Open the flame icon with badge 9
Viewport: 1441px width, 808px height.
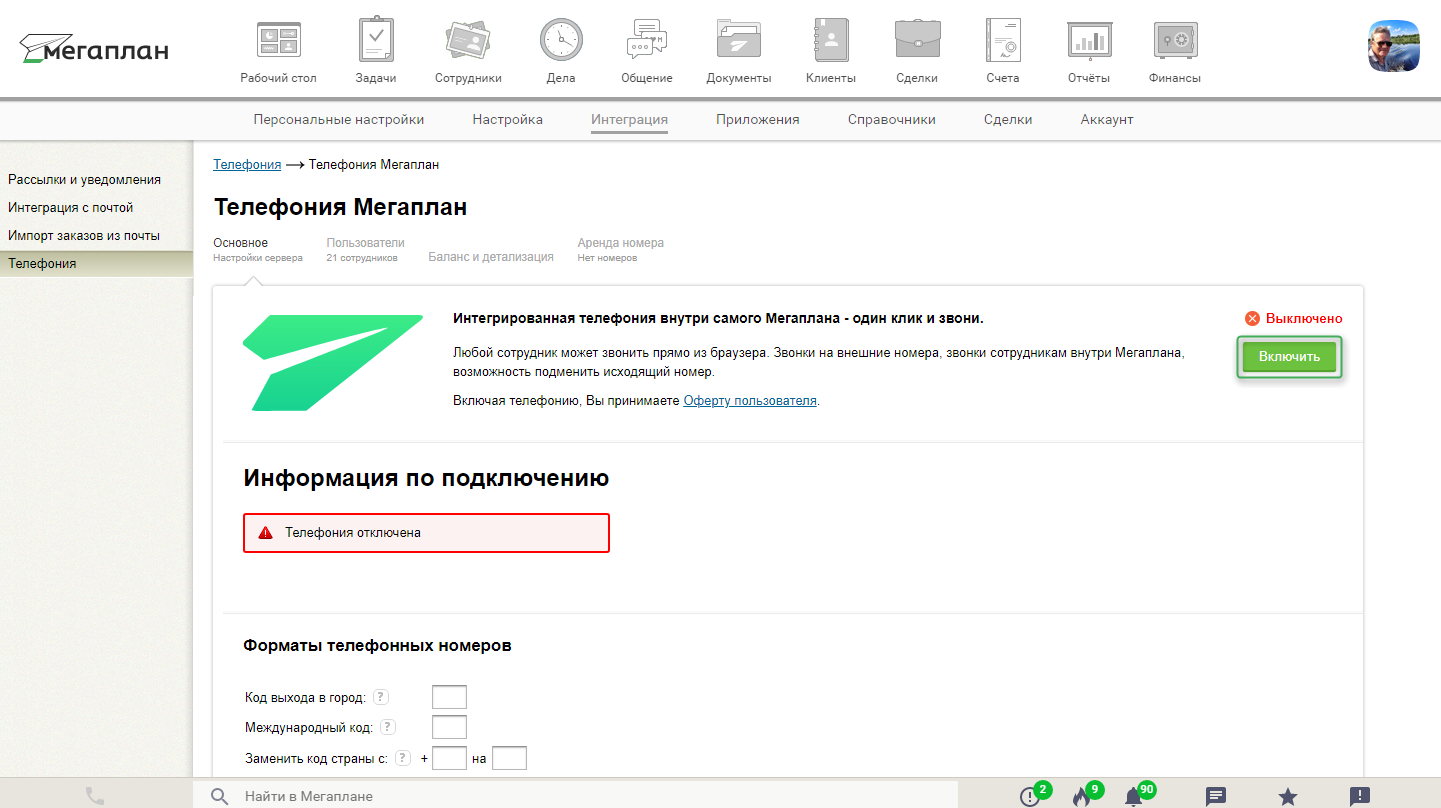[1081, 796]
